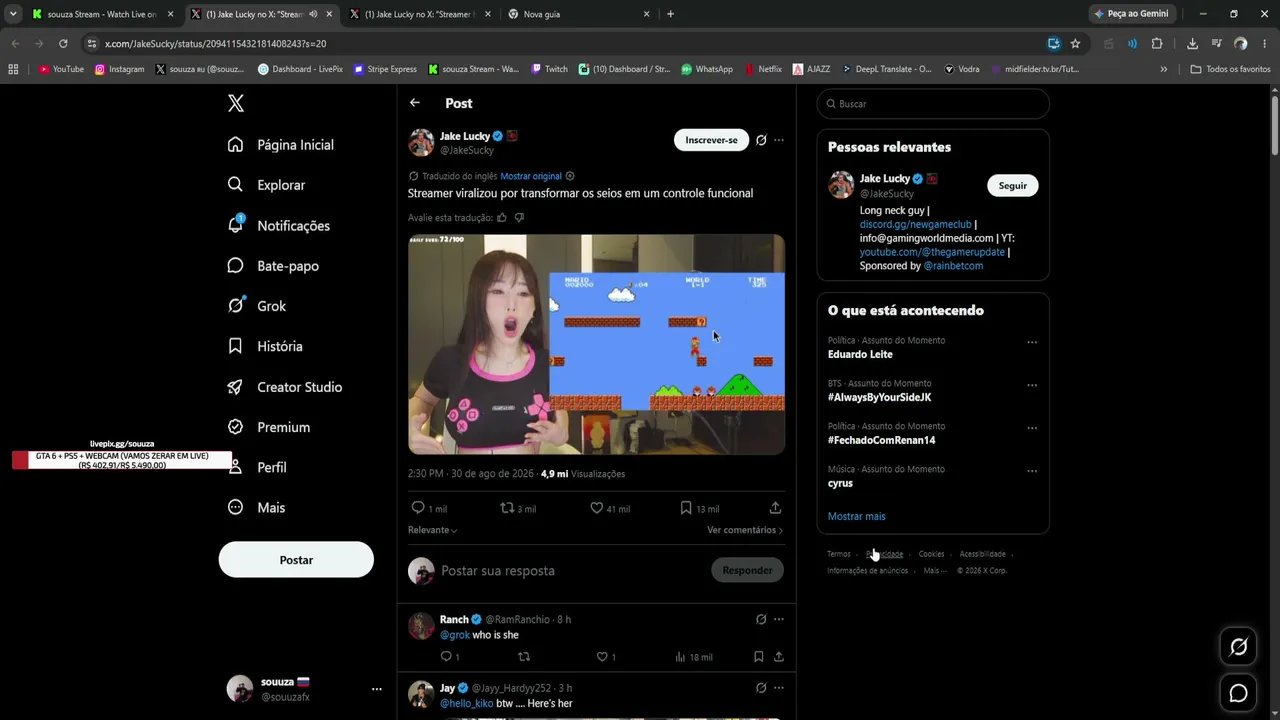This screenshot has height=720, width=1280.
Task: View analytics of Ranch's comment (18 mil)
Action: (x=694, y=657)
